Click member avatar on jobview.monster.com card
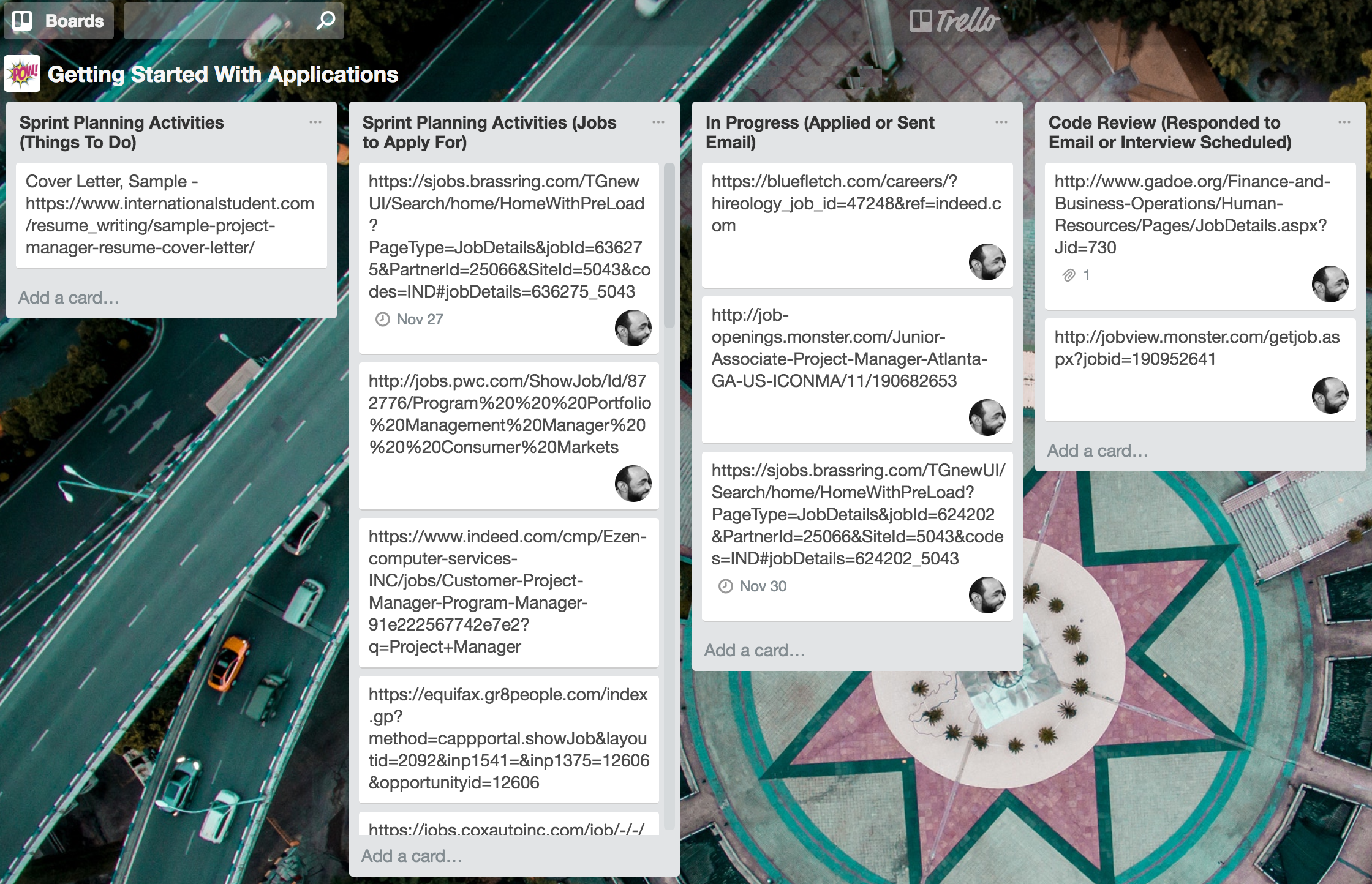The height and width of the screenshot is (884, 1372). (x=1330, y=395)
